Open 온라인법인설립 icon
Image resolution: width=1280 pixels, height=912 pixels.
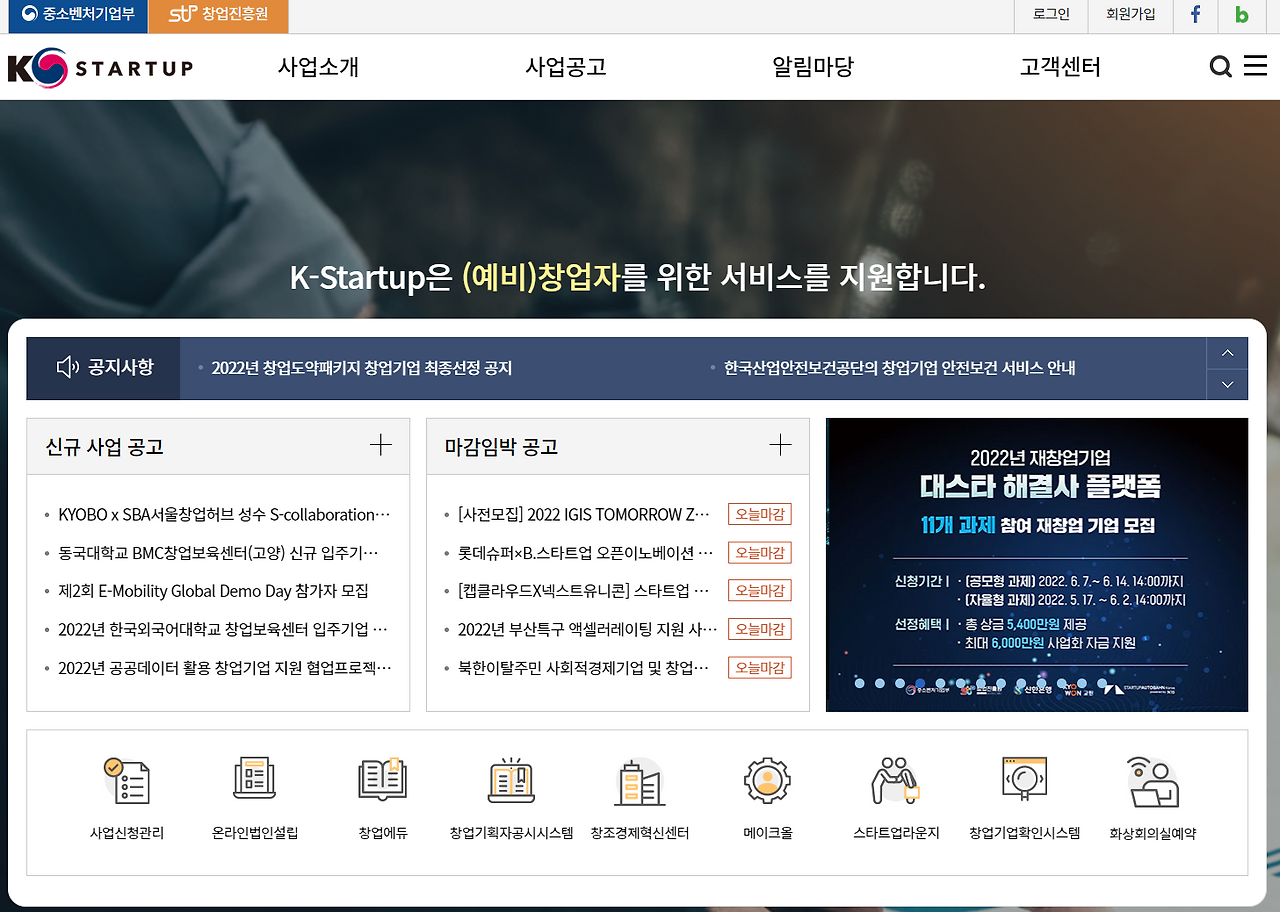click(255, 780)
